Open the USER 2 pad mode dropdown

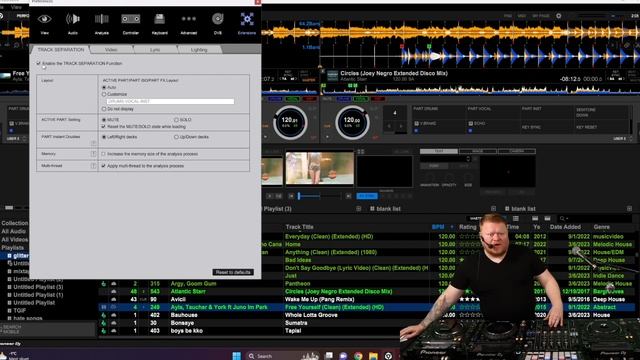point(622,139)
